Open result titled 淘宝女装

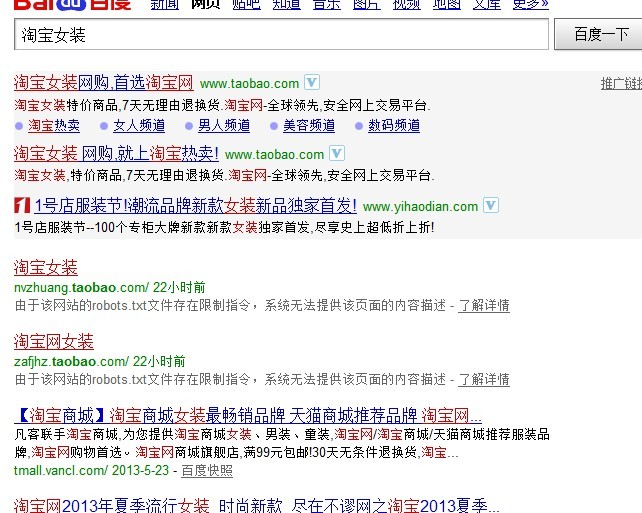point(46,268)
